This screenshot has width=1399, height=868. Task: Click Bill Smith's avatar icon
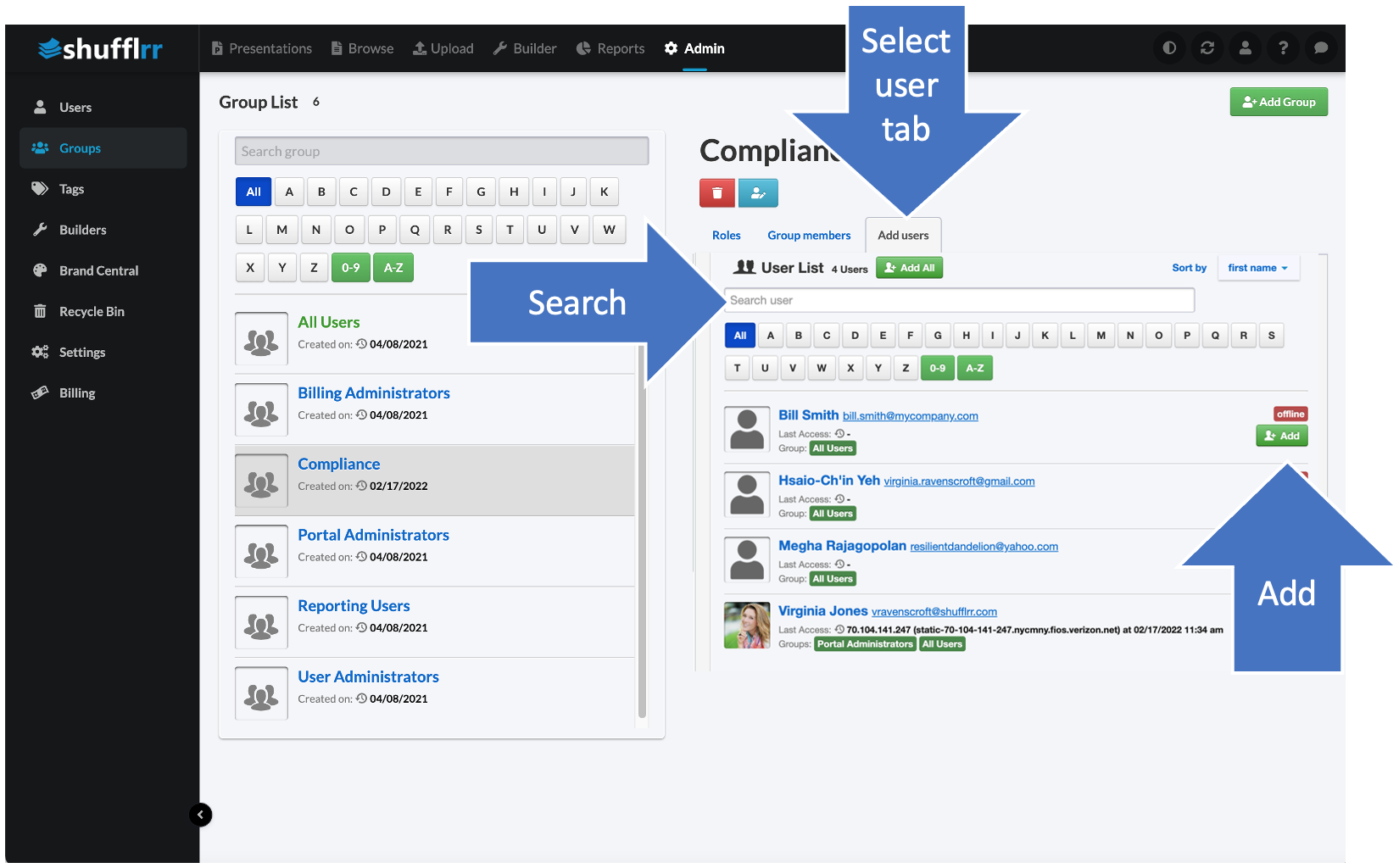coord(747,429)
